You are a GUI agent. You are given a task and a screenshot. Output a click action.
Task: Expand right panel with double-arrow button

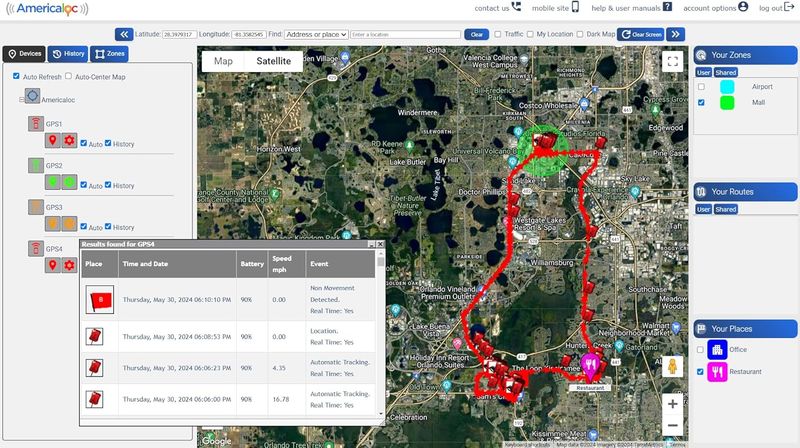click(676, 34)
